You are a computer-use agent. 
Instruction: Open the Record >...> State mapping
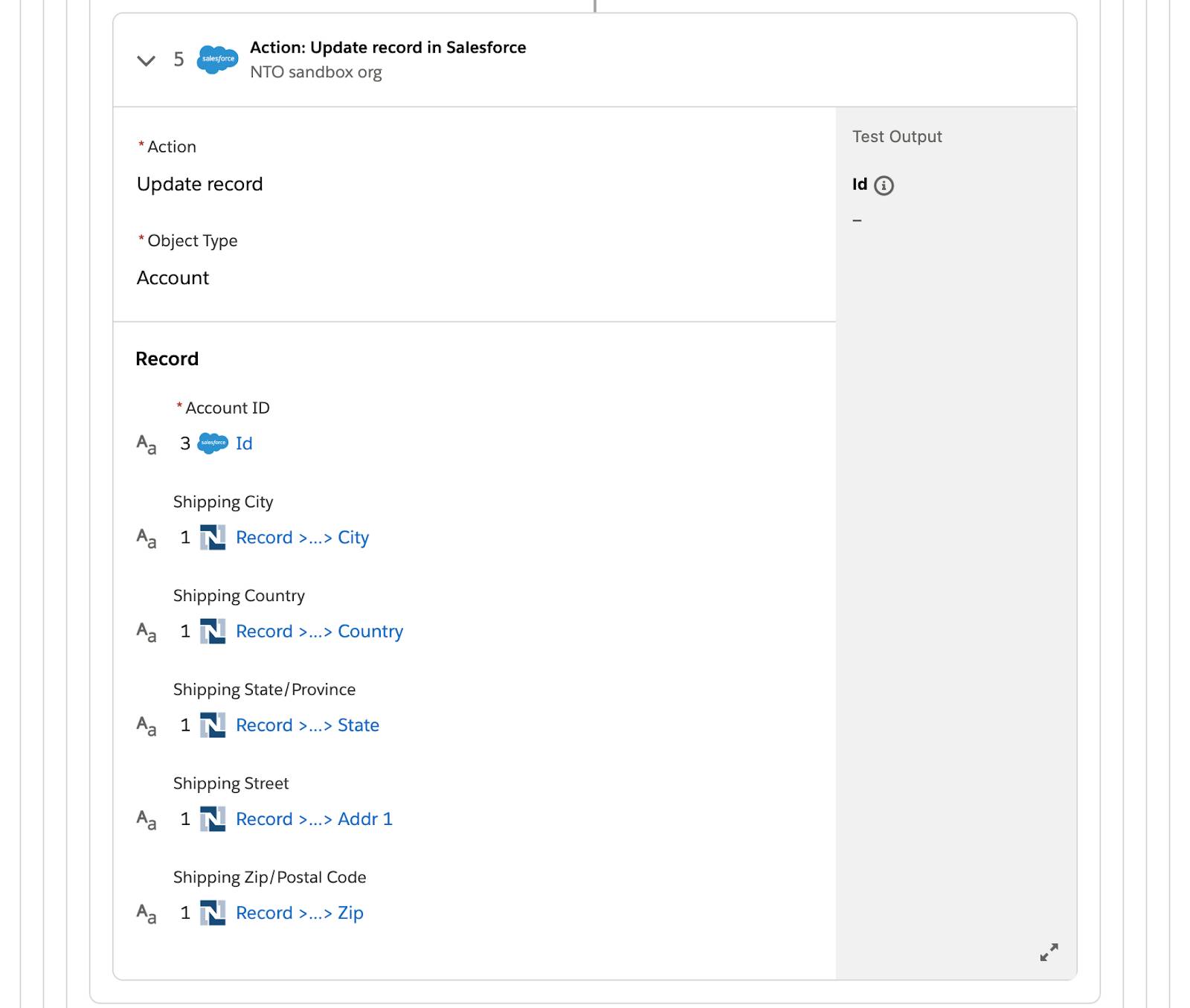pyautogui.click(x=307, y=725)
